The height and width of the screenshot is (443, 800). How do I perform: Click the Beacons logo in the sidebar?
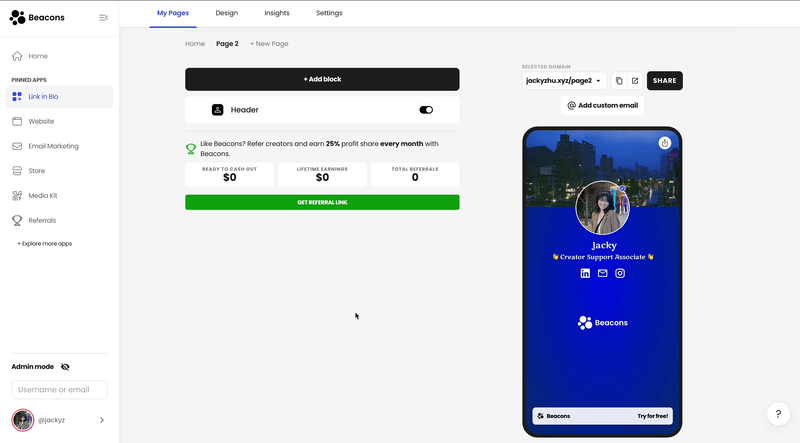coord(37,17)
